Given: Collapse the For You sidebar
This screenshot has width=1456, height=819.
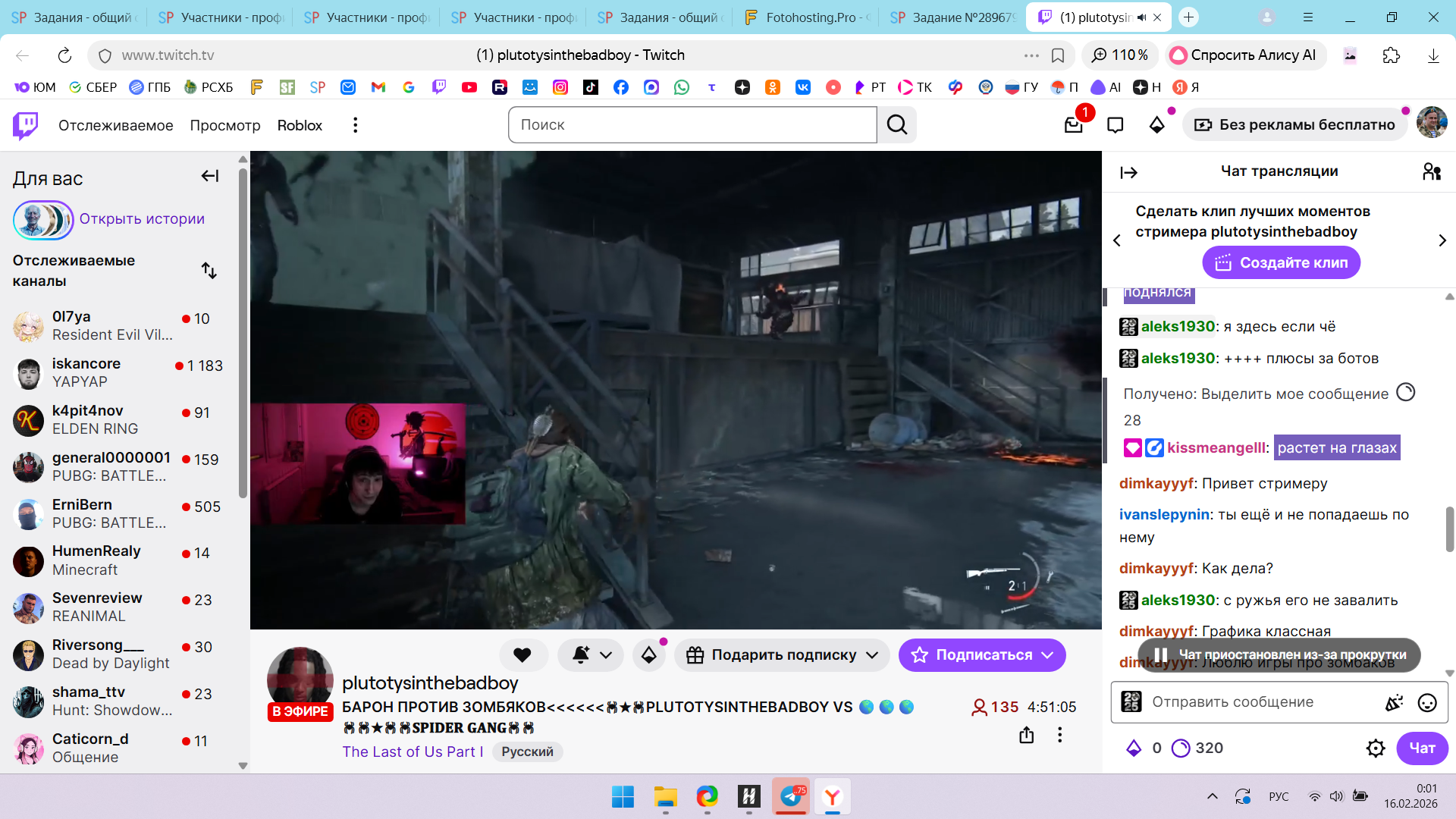Looking at the screenshot, I should 210,177.
